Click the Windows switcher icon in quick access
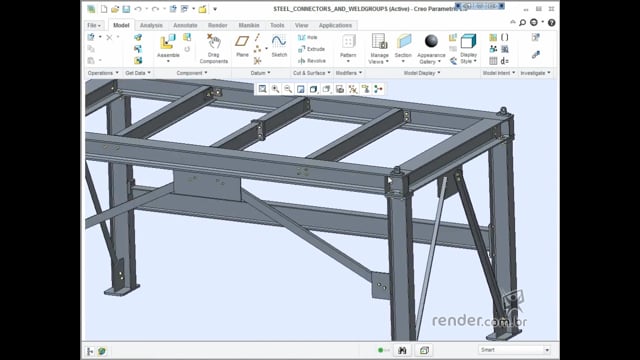This screenshot has height=360, width=640. (x=184, y=9)
